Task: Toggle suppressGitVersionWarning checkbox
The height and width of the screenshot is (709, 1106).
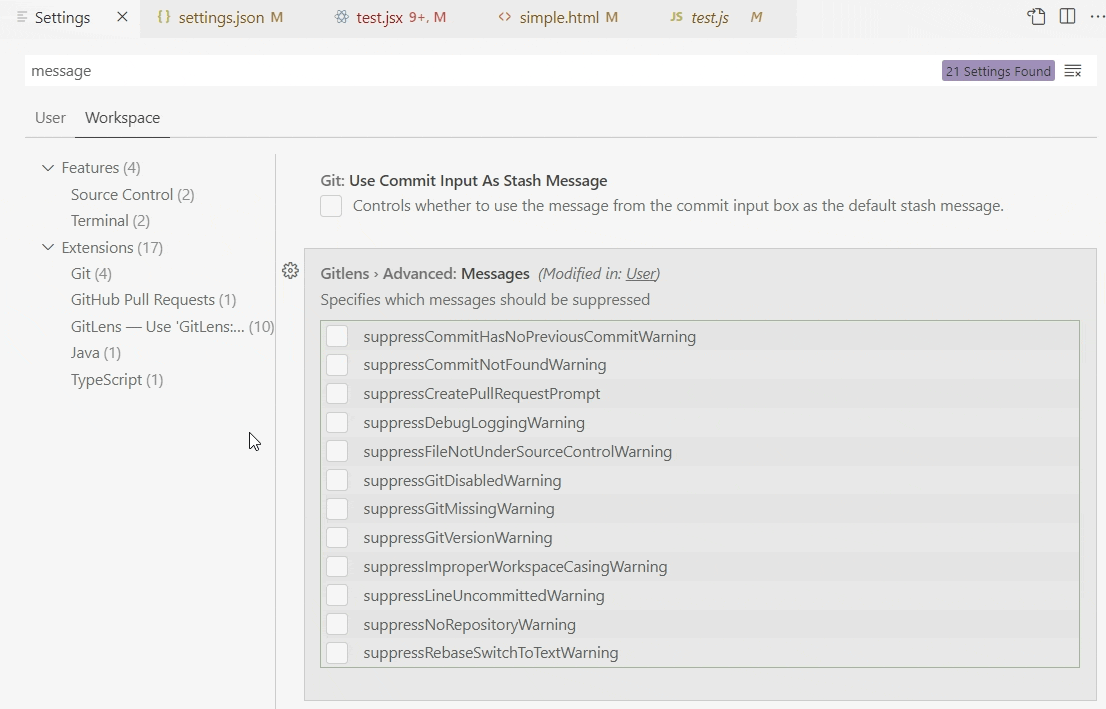Action: (337, 538)
